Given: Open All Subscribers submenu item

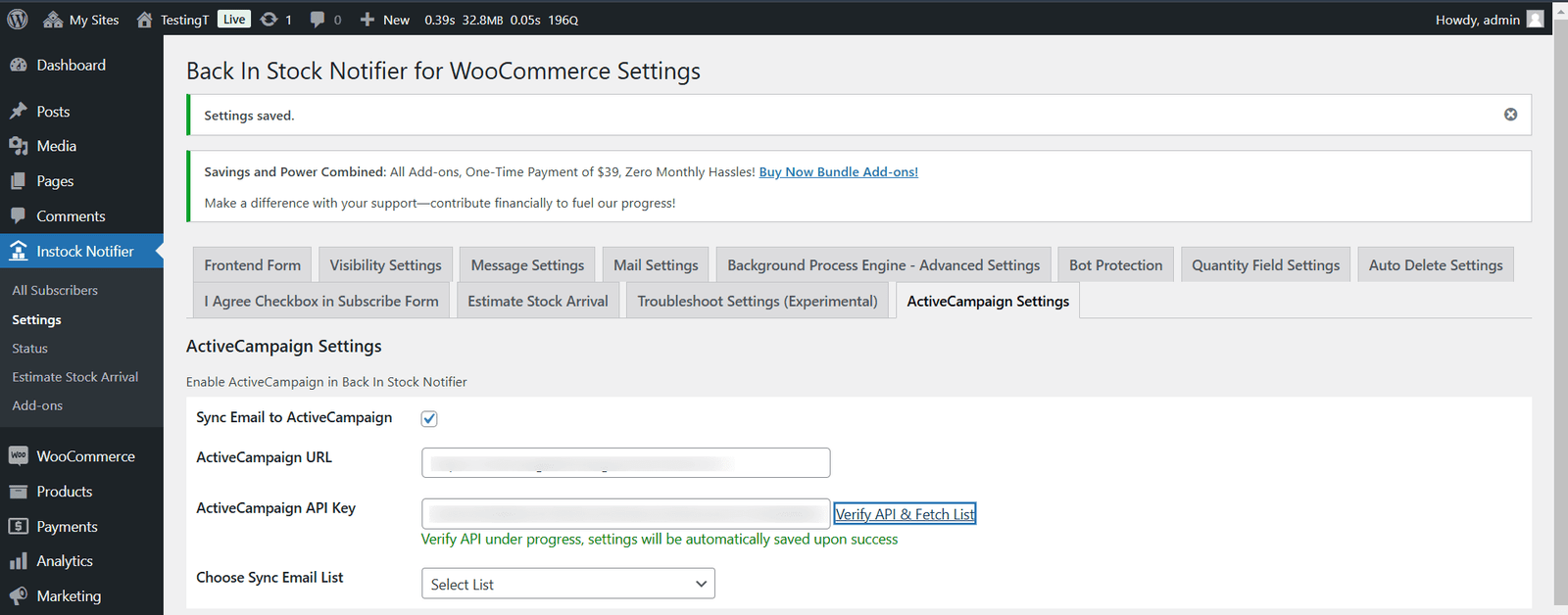Looking at the screenshot, I should click(x=55, y=291).
